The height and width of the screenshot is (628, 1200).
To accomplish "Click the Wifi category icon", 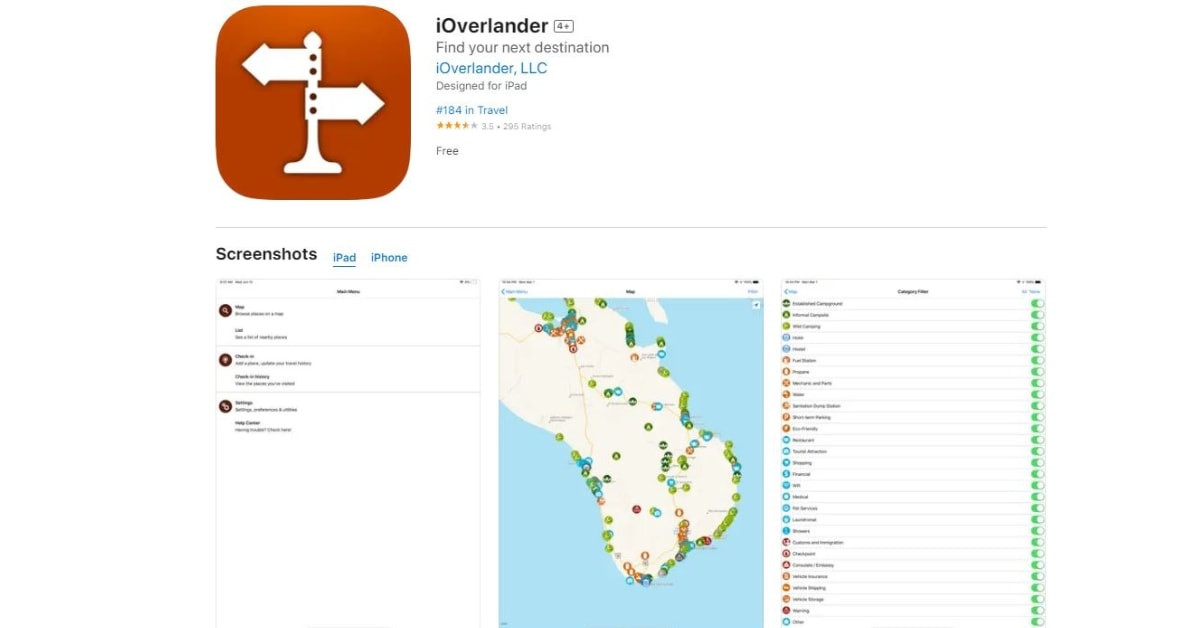I will point(786,486).
